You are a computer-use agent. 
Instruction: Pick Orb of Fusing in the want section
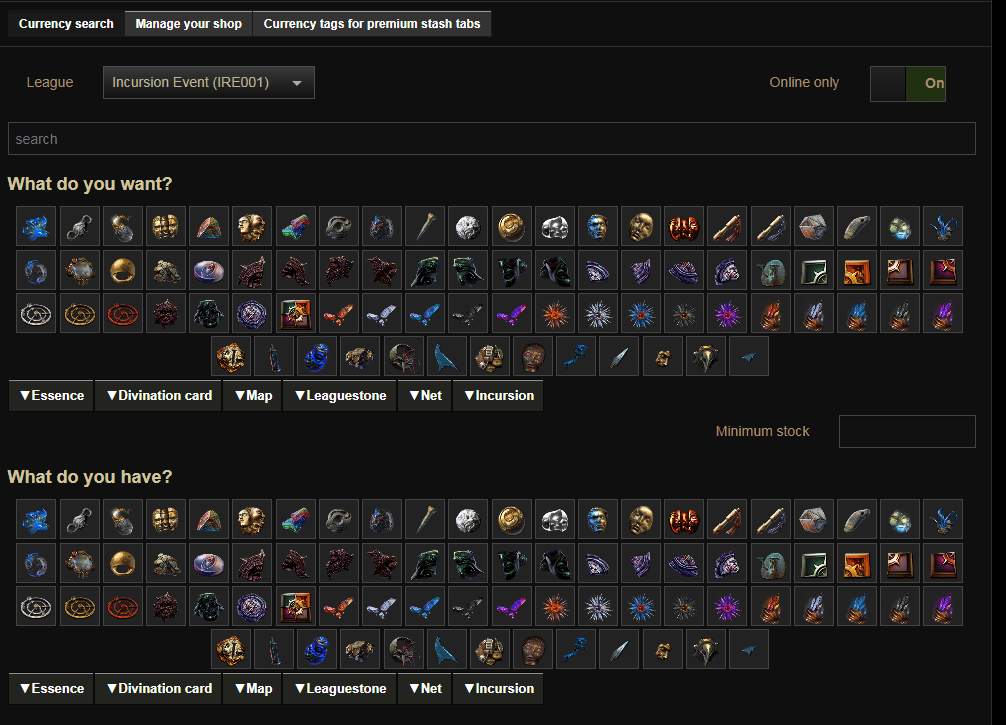(80, 226)
